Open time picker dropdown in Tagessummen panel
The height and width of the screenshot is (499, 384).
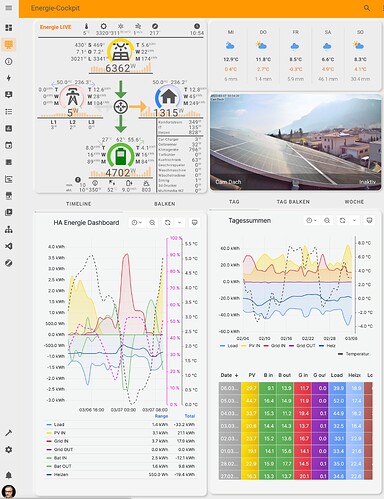(311, 220)
